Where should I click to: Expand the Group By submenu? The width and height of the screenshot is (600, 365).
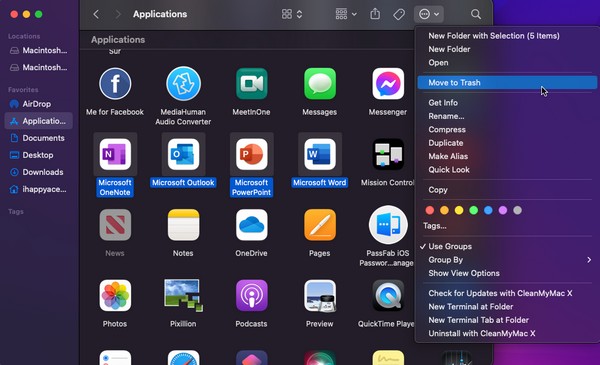coord(507,260)
